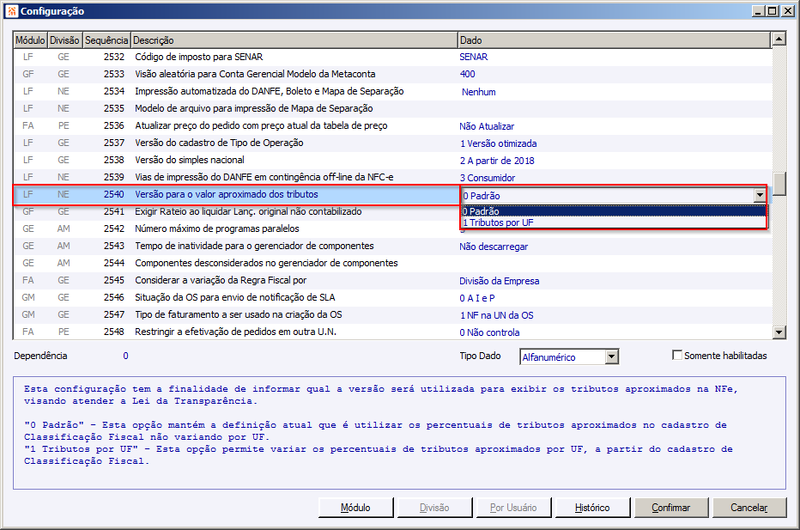Click the Módulo button at the bottom

[x=356, y=508]
